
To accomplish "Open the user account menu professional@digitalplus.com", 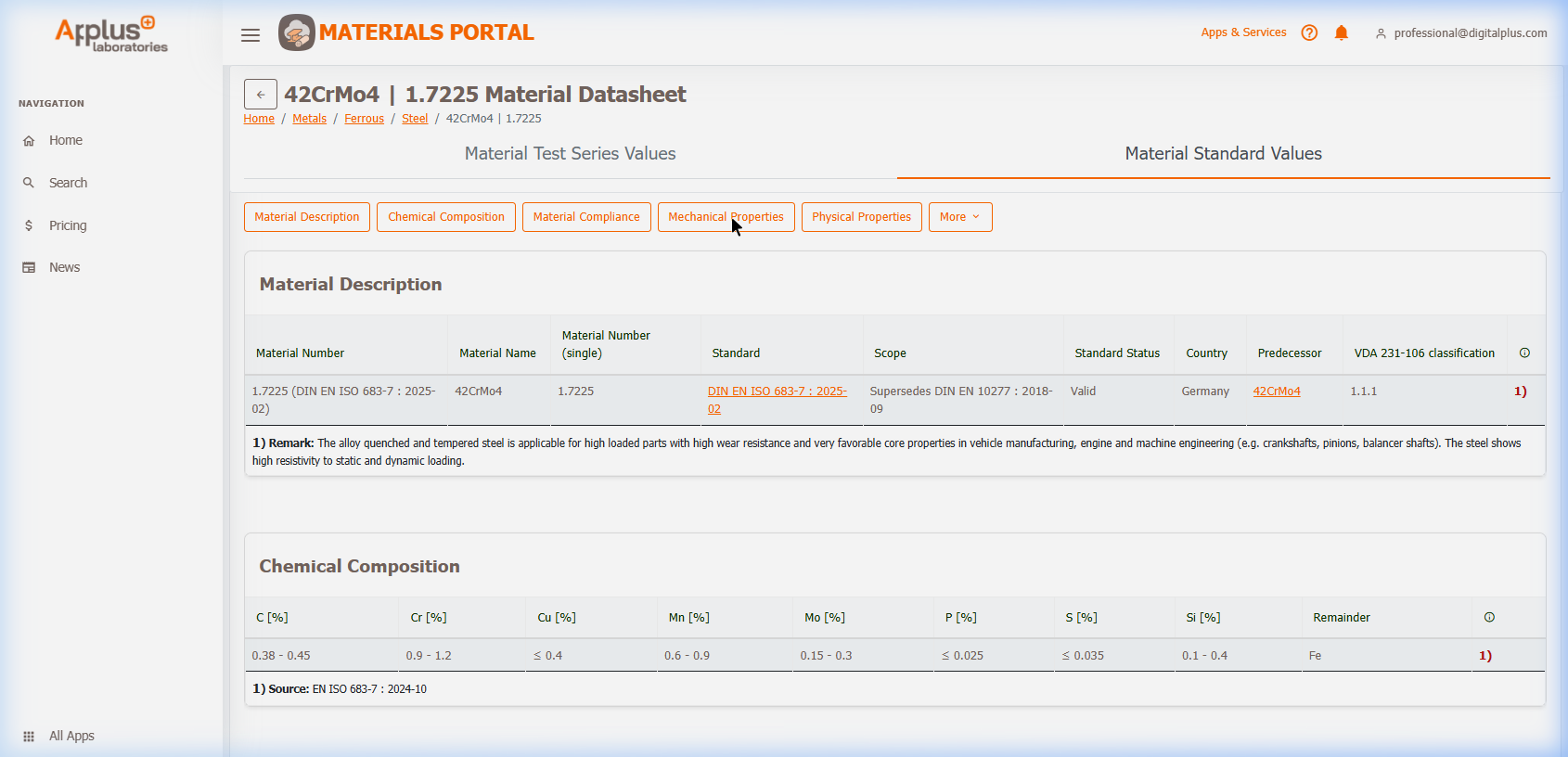I will (1460, 33).
